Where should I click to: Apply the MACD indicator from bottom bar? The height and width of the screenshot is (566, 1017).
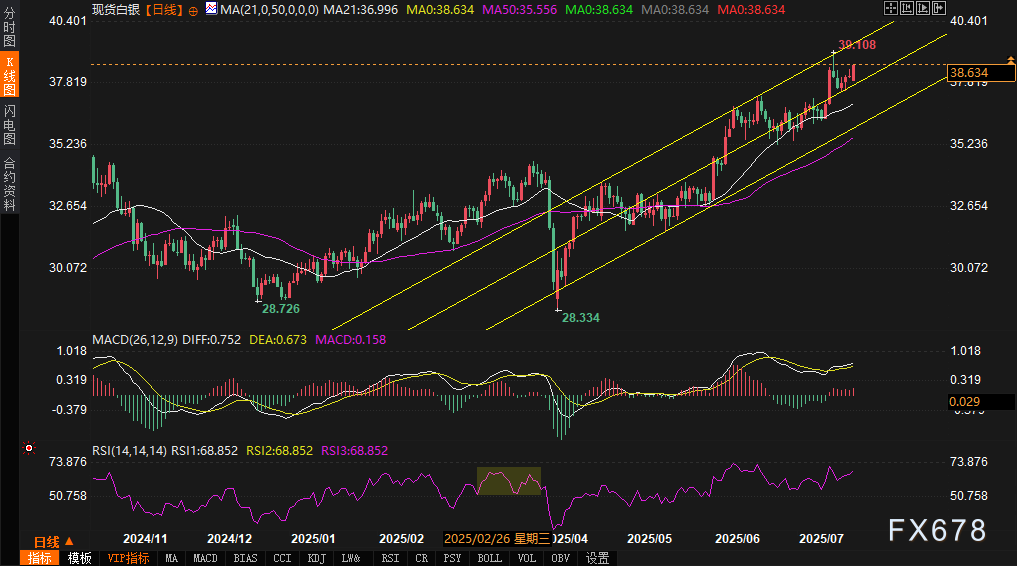click(x=205, y=558)
